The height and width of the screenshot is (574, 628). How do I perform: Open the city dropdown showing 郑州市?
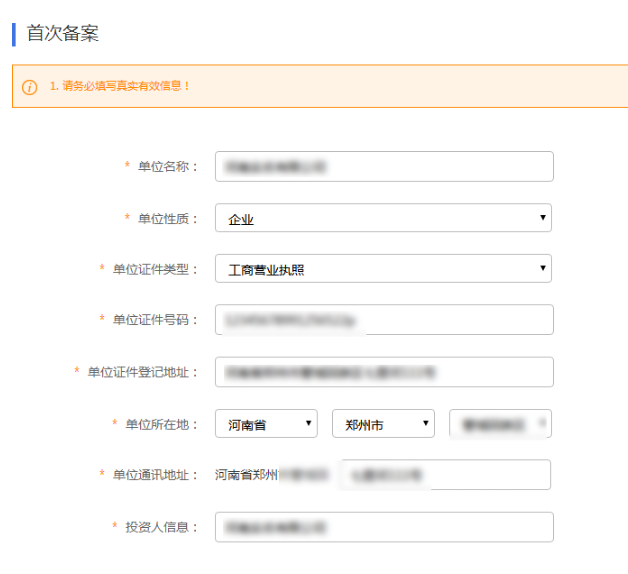(x=383, y=424)
